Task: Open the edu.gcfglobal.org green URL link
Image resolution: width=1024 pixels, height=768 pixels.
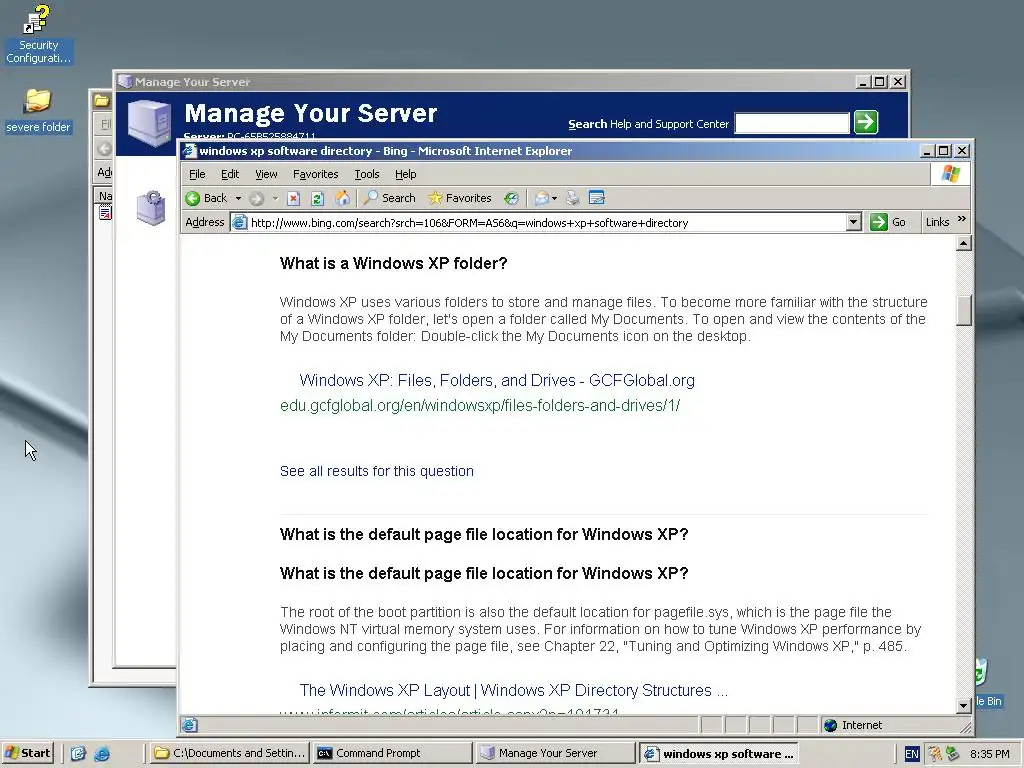Action: point(480,406)
